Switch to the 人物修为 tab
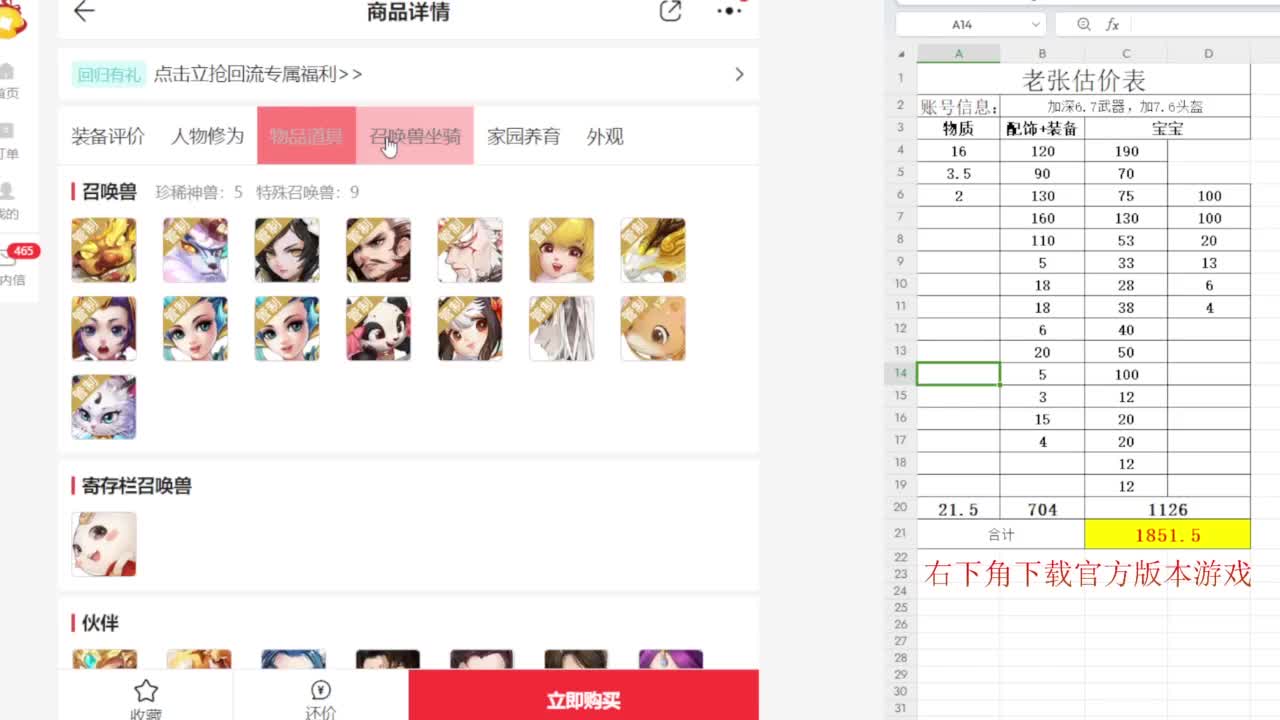Image resolution: width=1280 pixels, height=720 pixels. point(207,136)
